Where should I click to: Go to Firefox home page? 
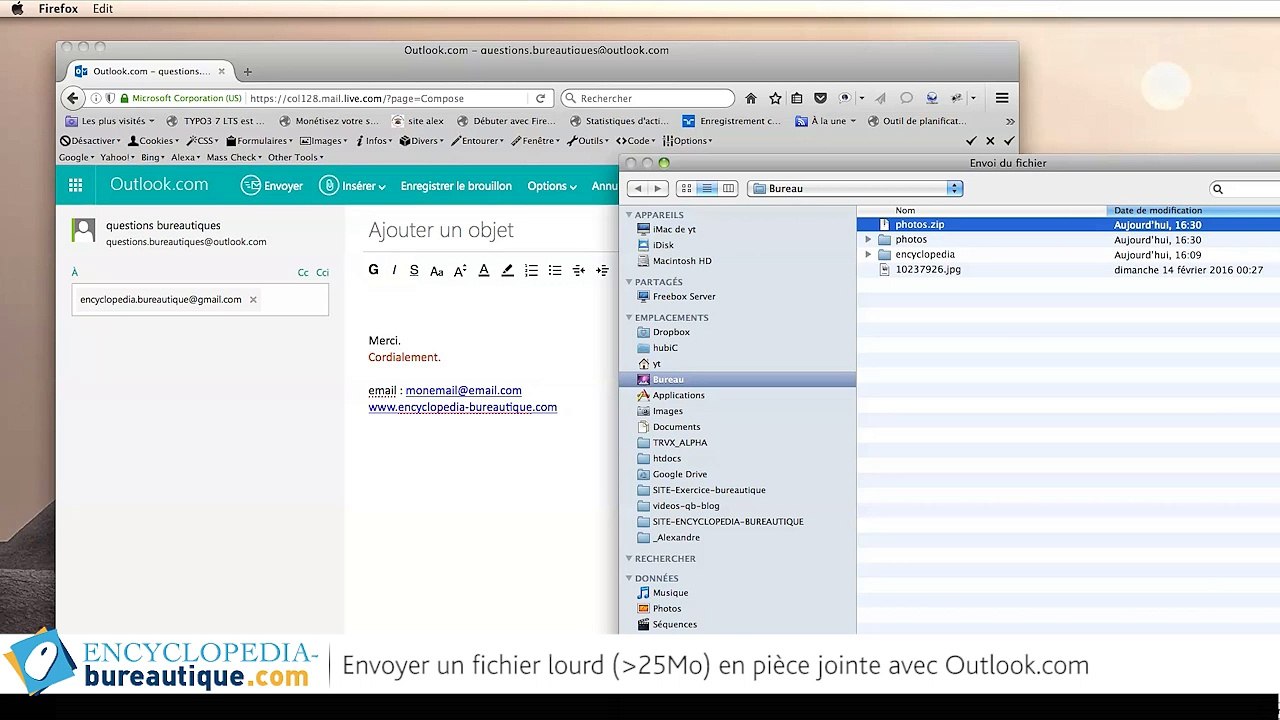pos(751,98)
